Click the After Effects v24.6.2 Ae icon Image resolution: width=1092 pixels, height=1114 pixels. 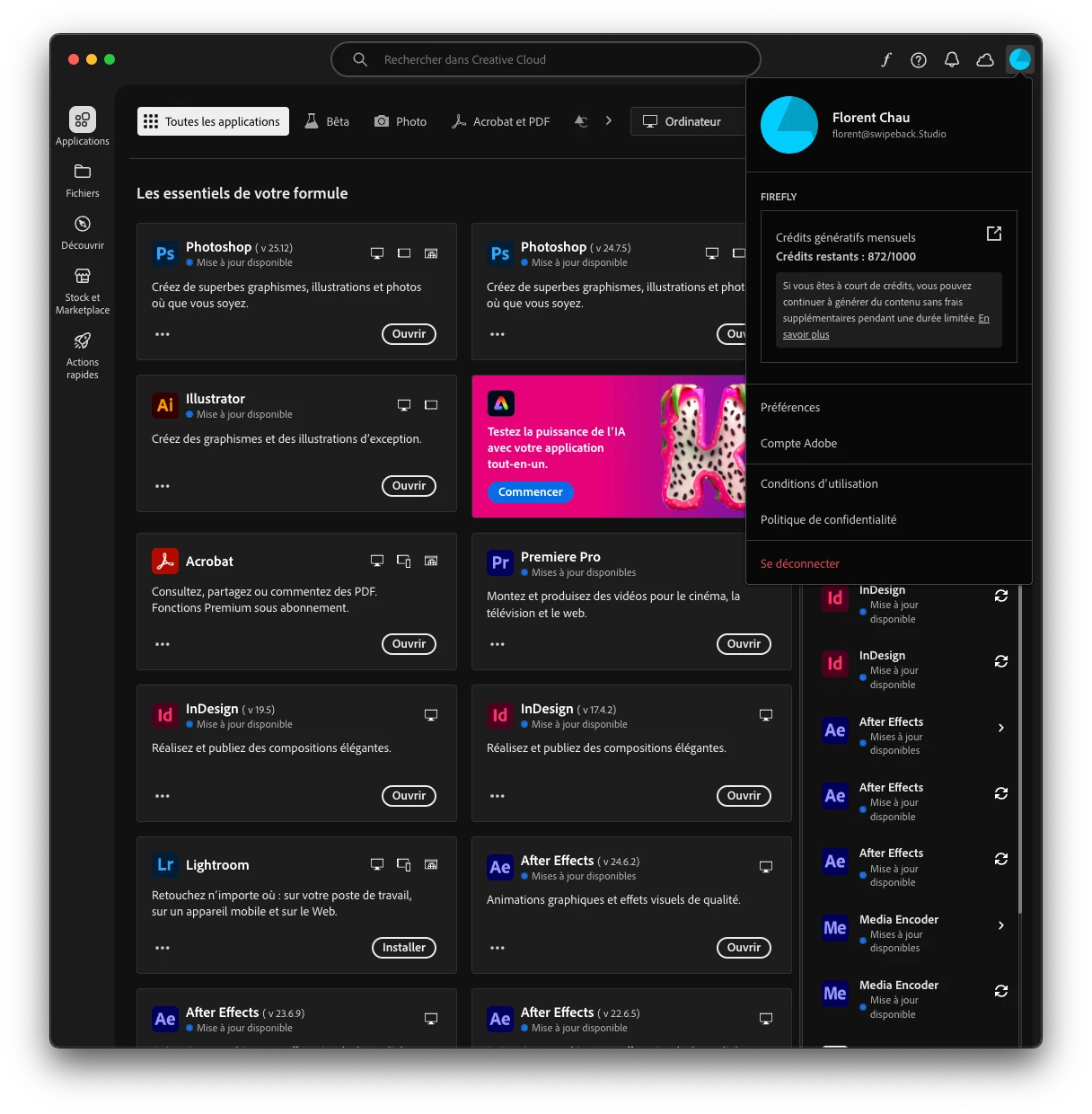tap(500, 867)
